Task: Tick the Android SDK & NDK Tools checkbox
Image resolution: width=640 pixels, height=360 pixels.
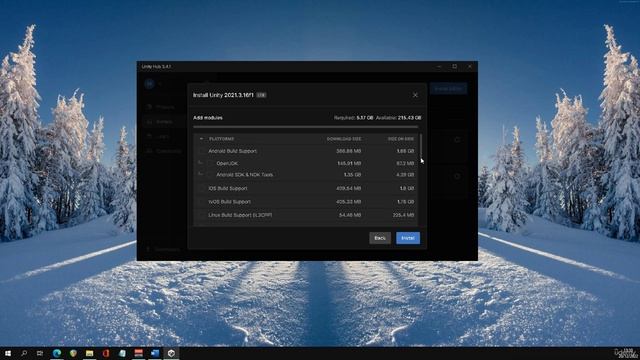Action: click(211, 175)
